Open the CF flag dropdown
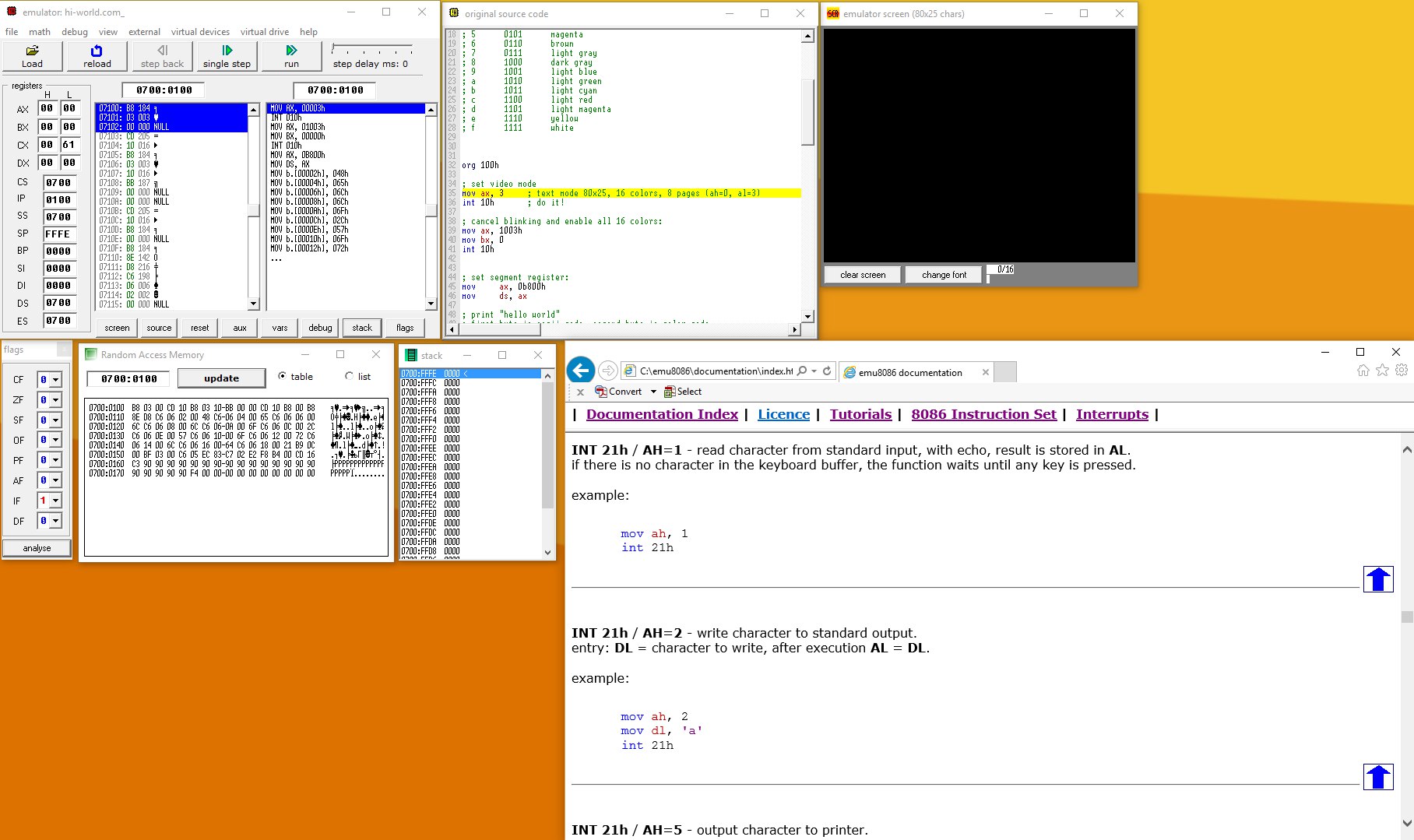This screenshot has width=1414, height=840. point(55,380)
